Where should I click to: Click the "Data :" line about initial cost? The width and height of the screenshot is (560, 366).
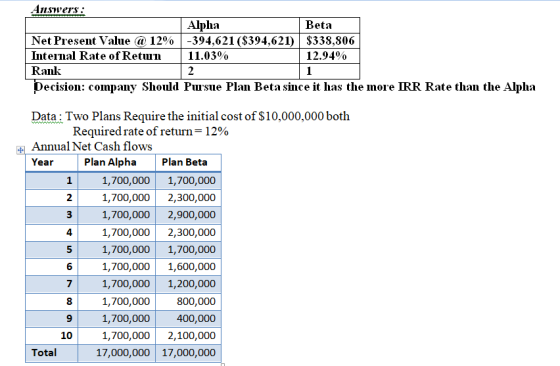[x=190, y=116]
